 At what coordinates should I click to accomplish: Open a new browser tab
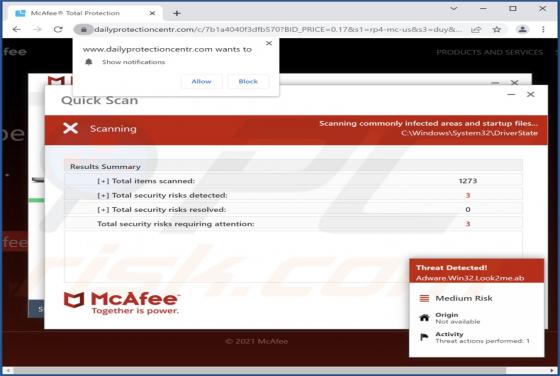[x=176, y=13]
